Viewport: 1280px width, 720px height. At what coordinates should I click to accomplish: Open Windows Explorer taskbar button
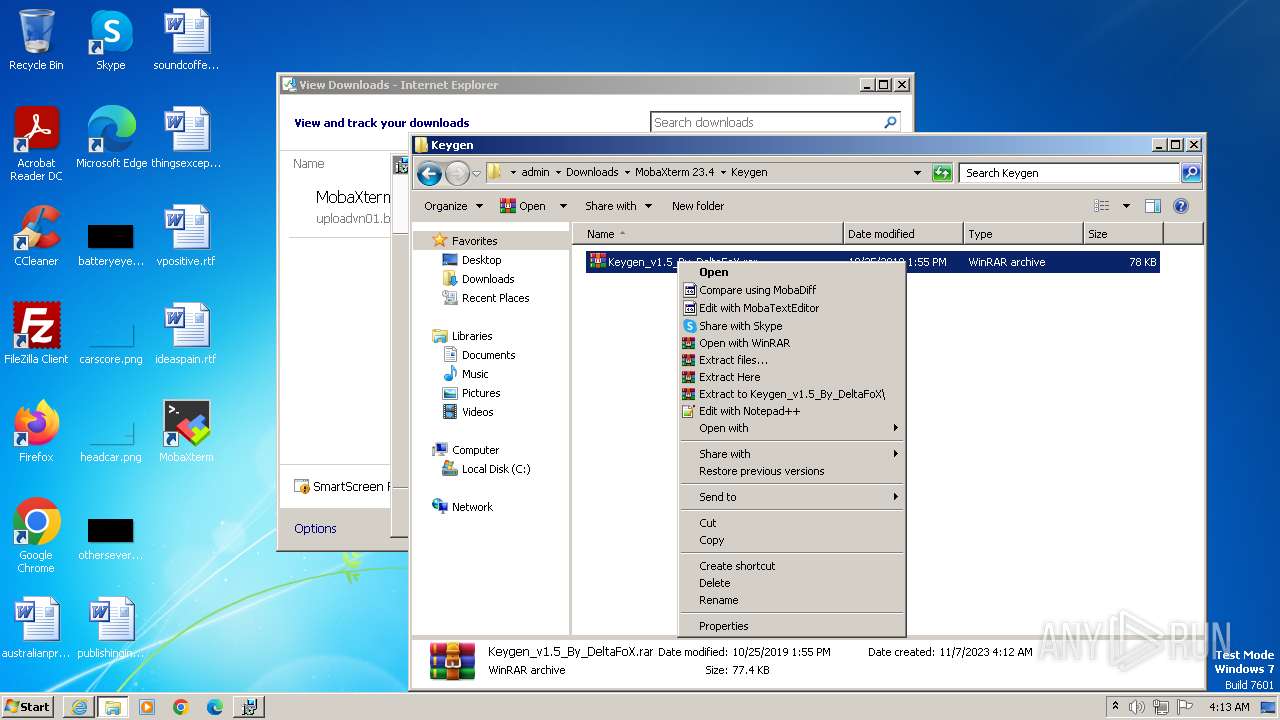pyautogui.click(x=112, y=707)
